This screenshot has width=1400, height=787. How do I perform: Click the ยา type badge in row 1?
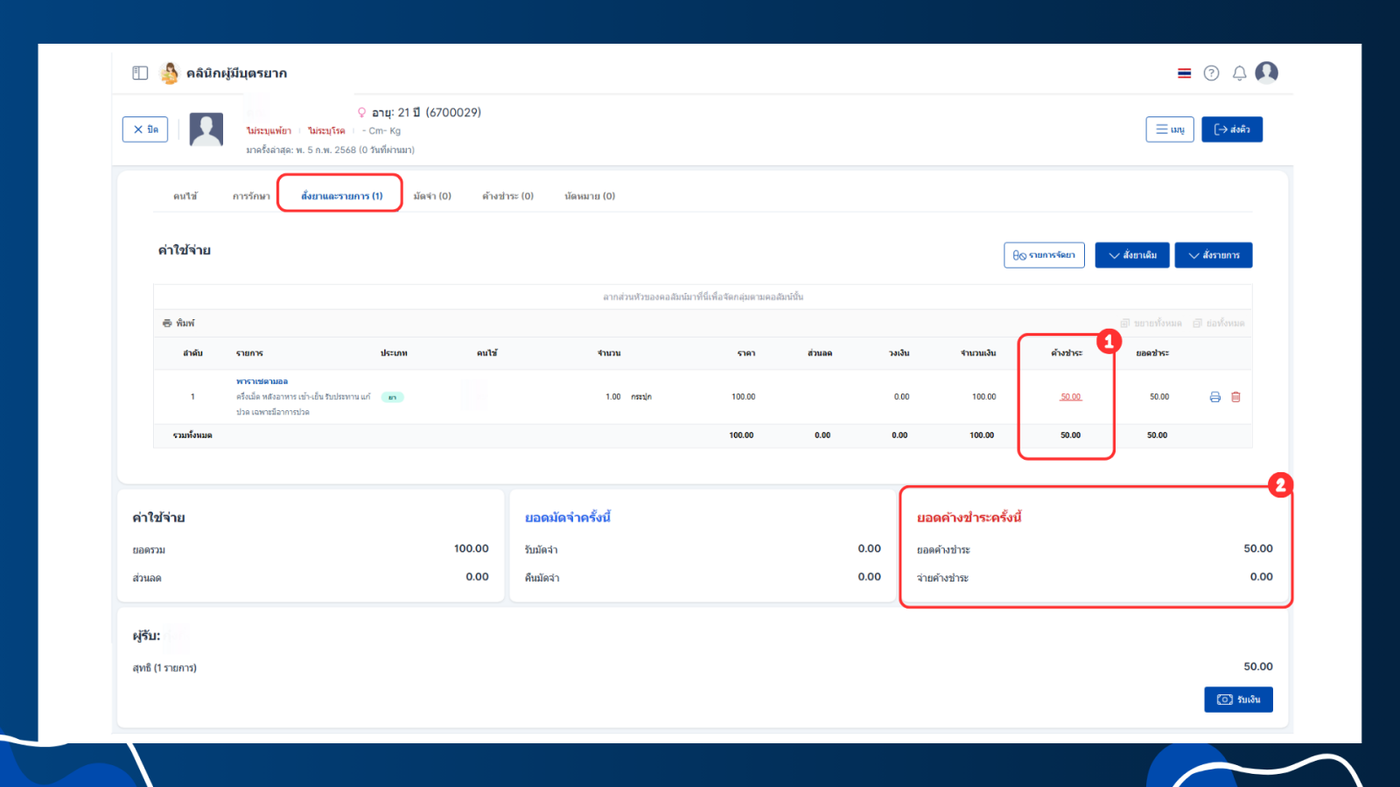click(392, 397)
